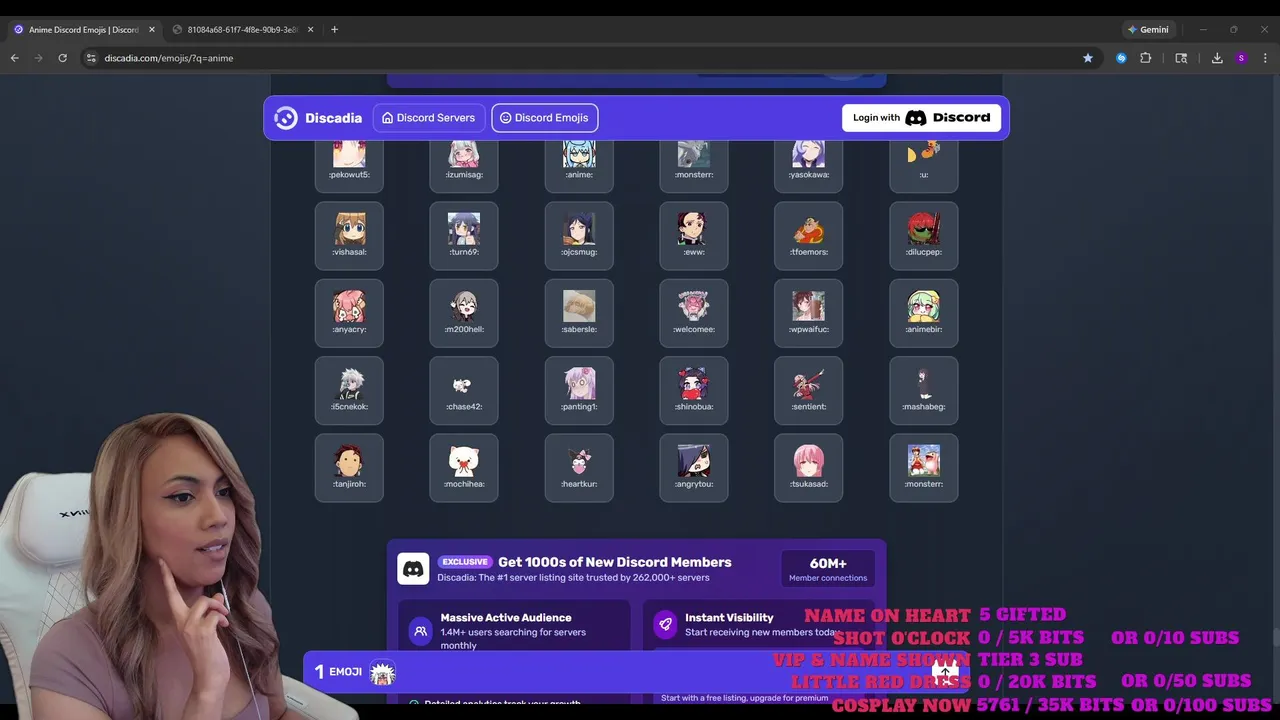Choose the :mochihea: emoji

[x=464, y=467]
